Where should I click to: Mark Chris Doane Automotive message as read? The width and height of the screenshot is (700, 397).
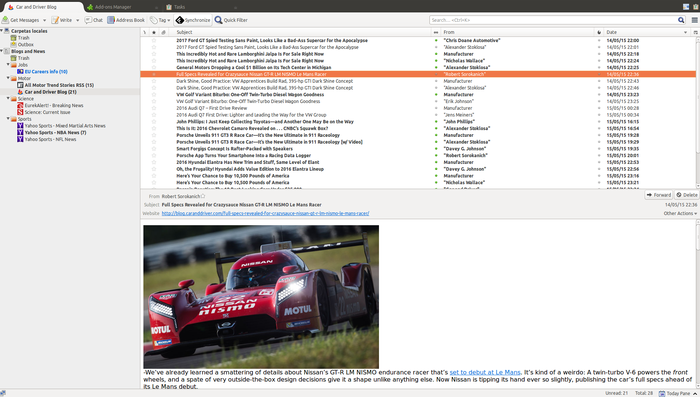click(x=436, y=40)
